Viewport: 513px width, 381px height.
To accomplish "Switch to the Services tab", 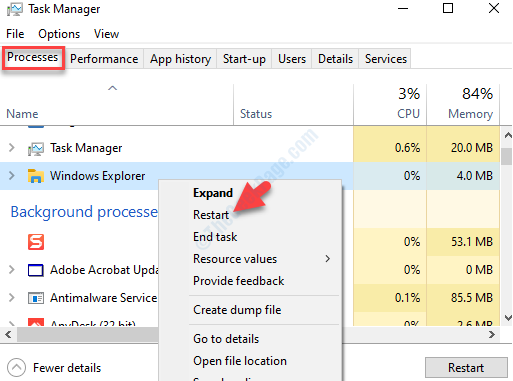I will (x=386, y=59).
